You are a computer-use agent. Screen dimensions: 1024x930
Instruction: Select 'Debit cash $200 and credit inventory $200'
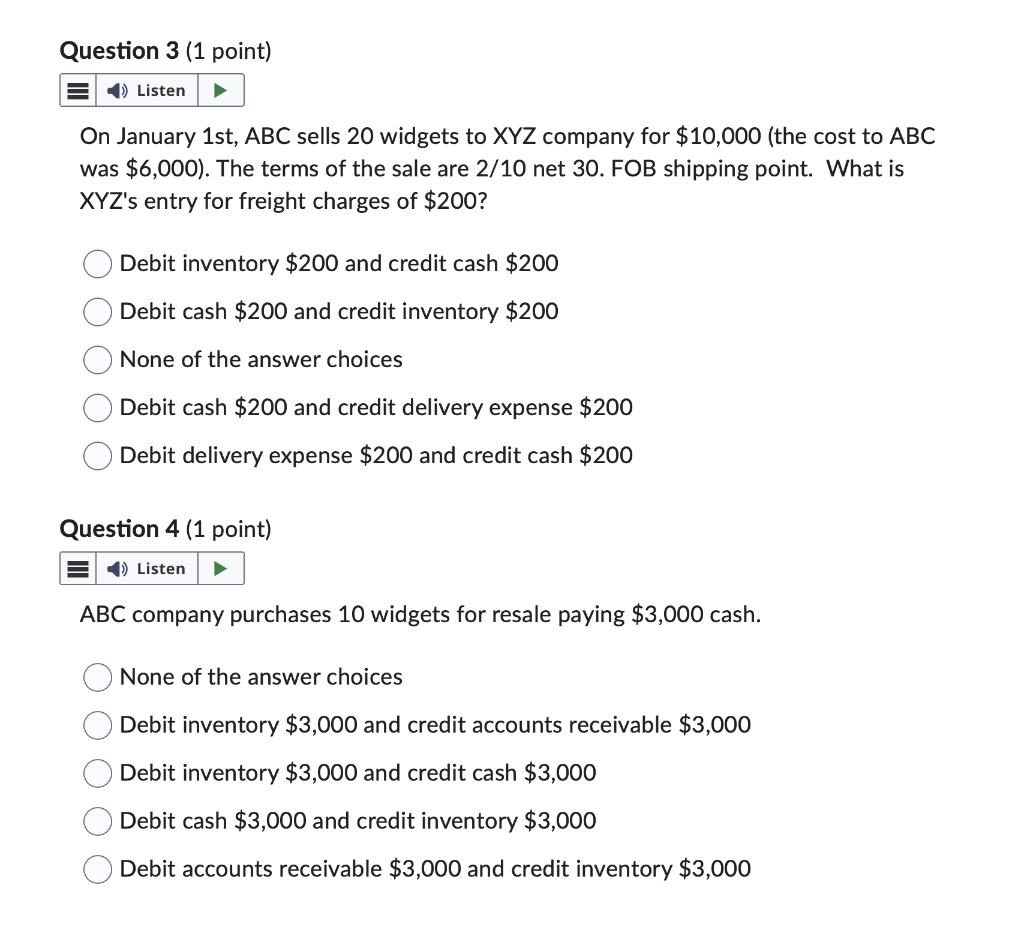click(97, 312)
